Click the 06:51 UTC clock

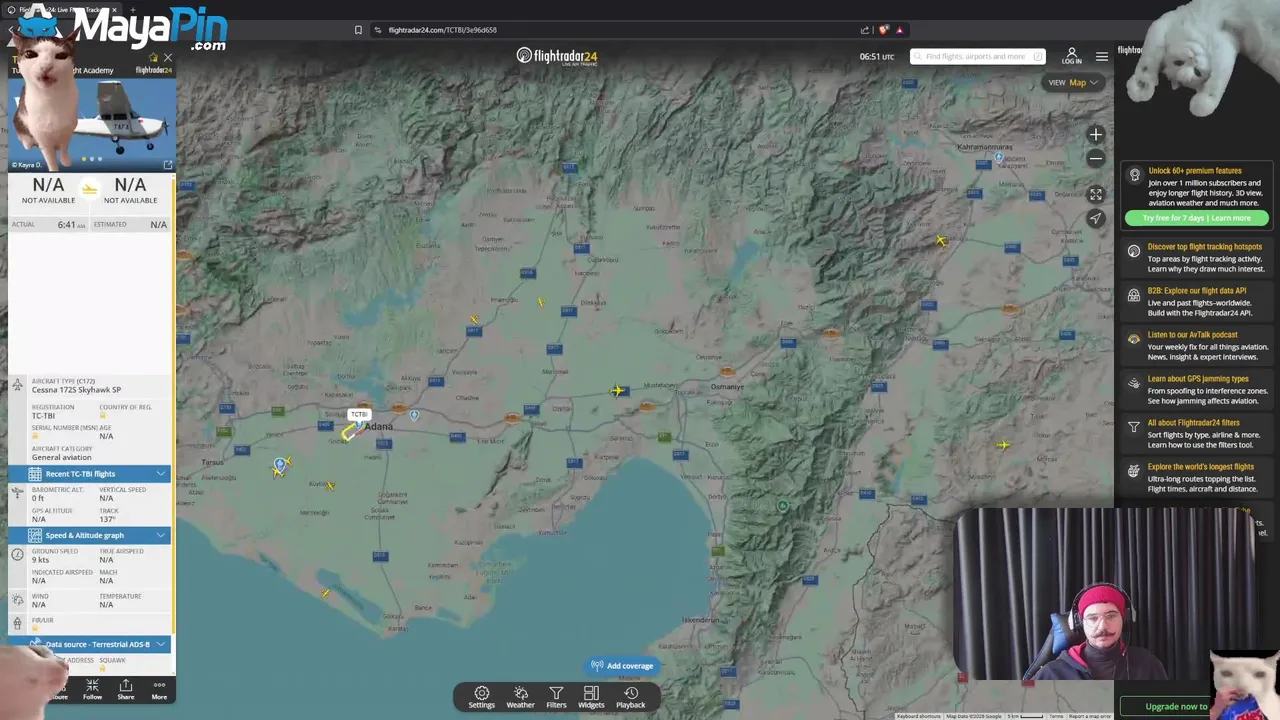coord(877,57)
